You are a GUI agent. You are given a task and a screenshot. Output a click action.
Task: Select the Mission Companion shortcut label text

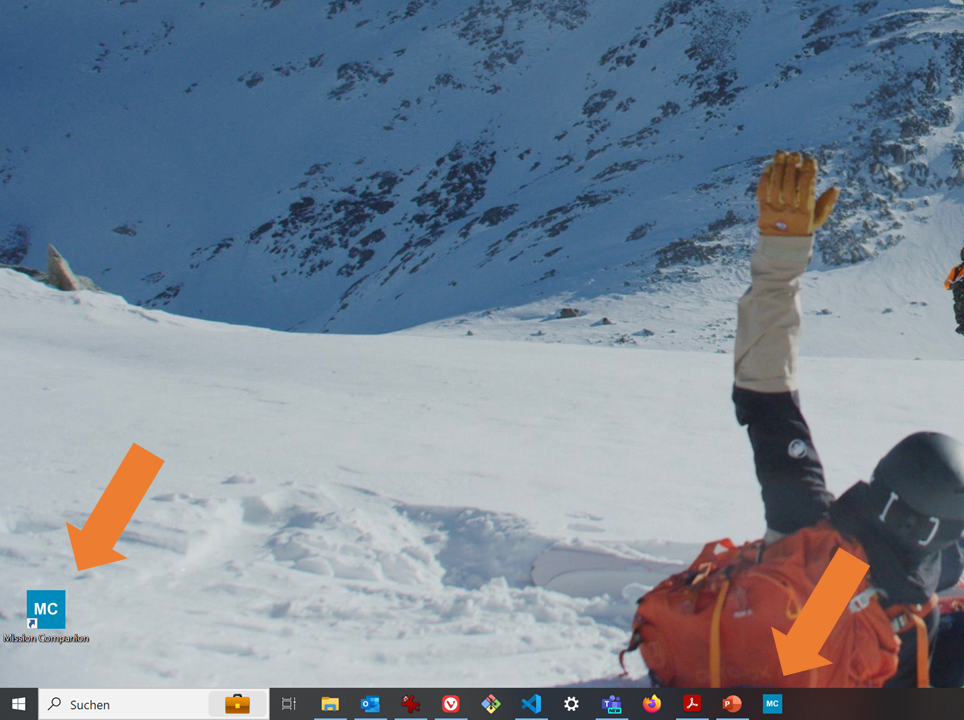44,637
